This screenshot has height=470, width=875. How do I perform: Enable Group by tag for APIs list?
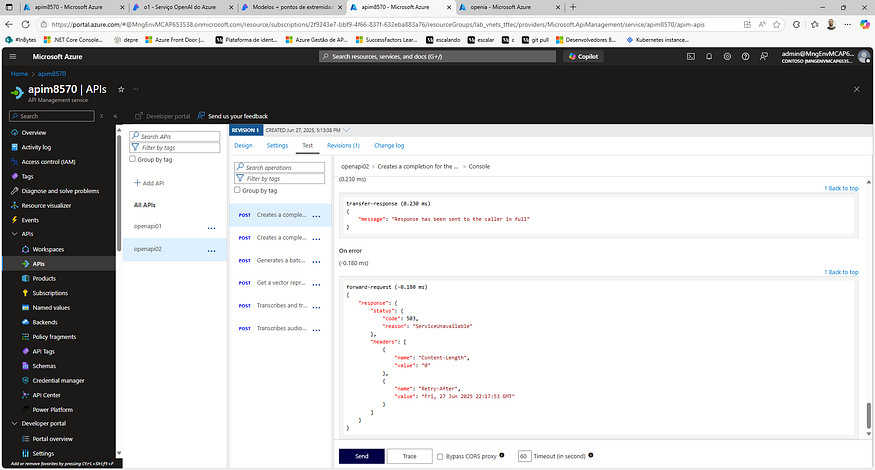tap(132, 159)
